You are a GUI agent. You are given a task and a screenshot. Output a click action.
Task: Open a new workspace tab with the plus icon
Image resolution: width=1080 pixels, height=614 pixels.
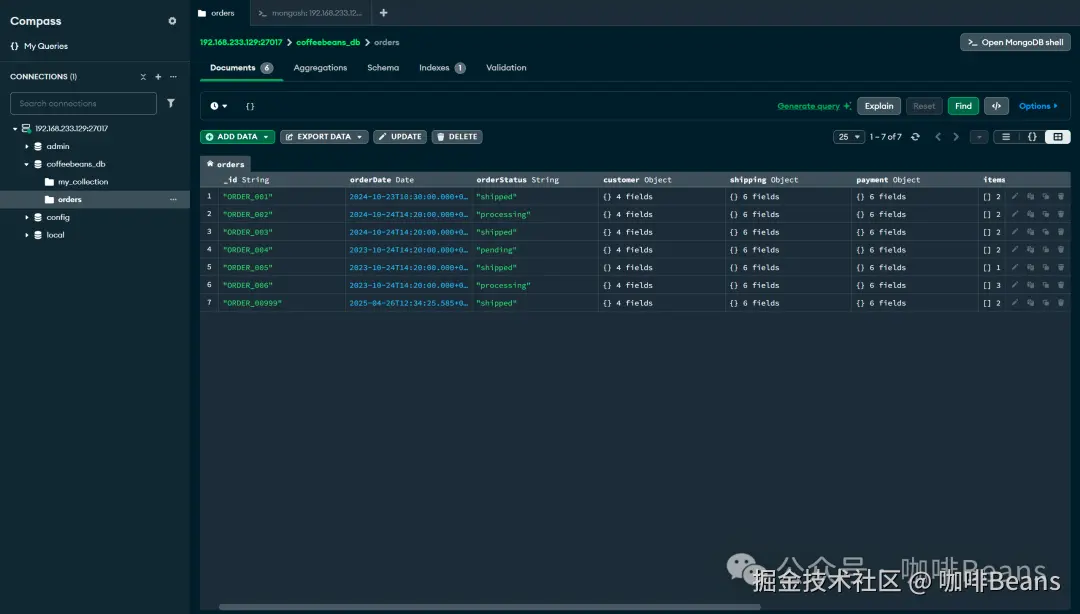click(x=384, y=13)
